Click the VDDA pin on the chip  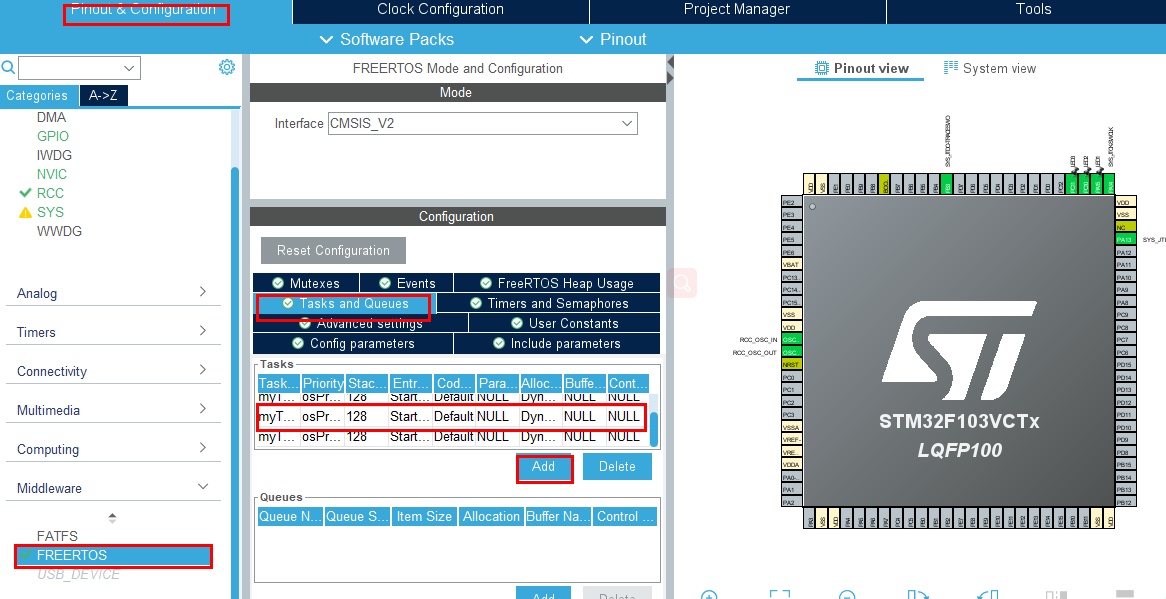pos(790,464)
